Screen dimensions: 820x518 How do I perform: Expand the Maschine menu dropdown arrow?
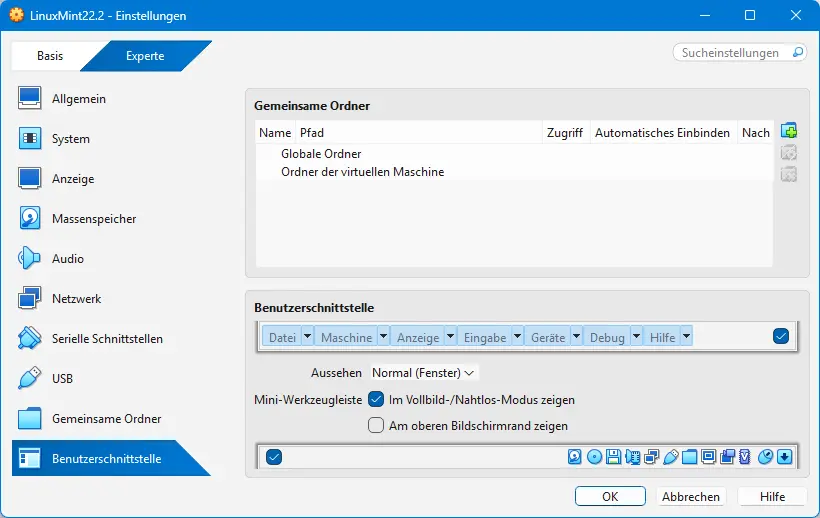pos(382,338)
